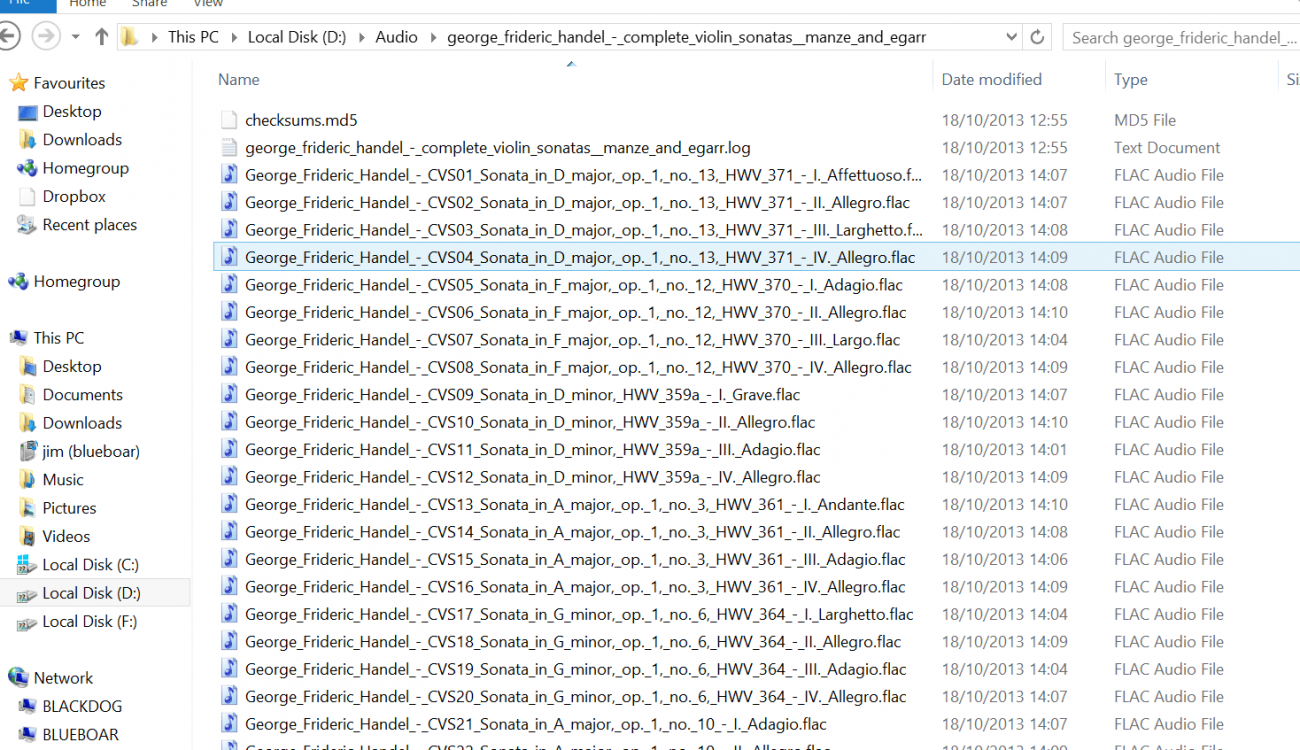Click Local Disk (F:) drive icon
1300x750 pixels.
coord(27,622)
